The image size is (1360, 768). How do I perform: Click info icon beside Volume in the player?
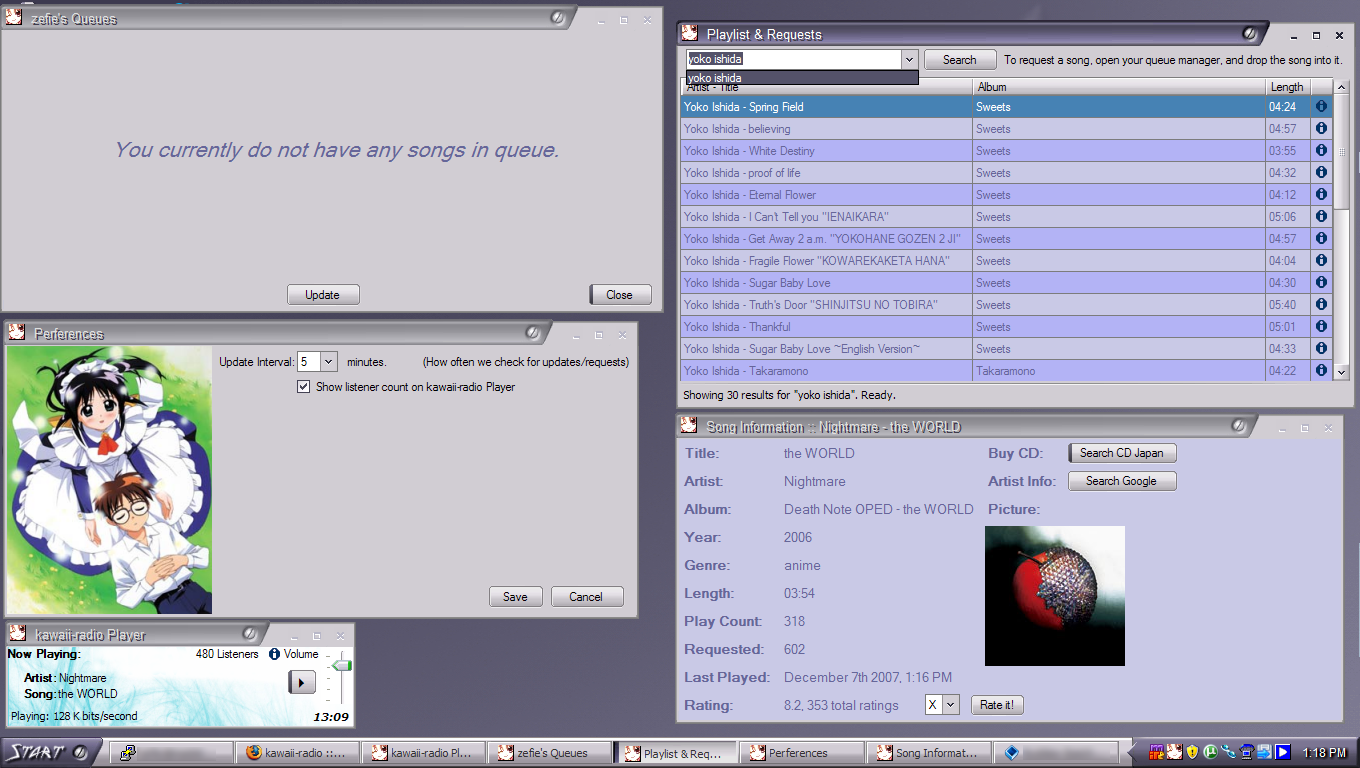click(x=274, y=654)
